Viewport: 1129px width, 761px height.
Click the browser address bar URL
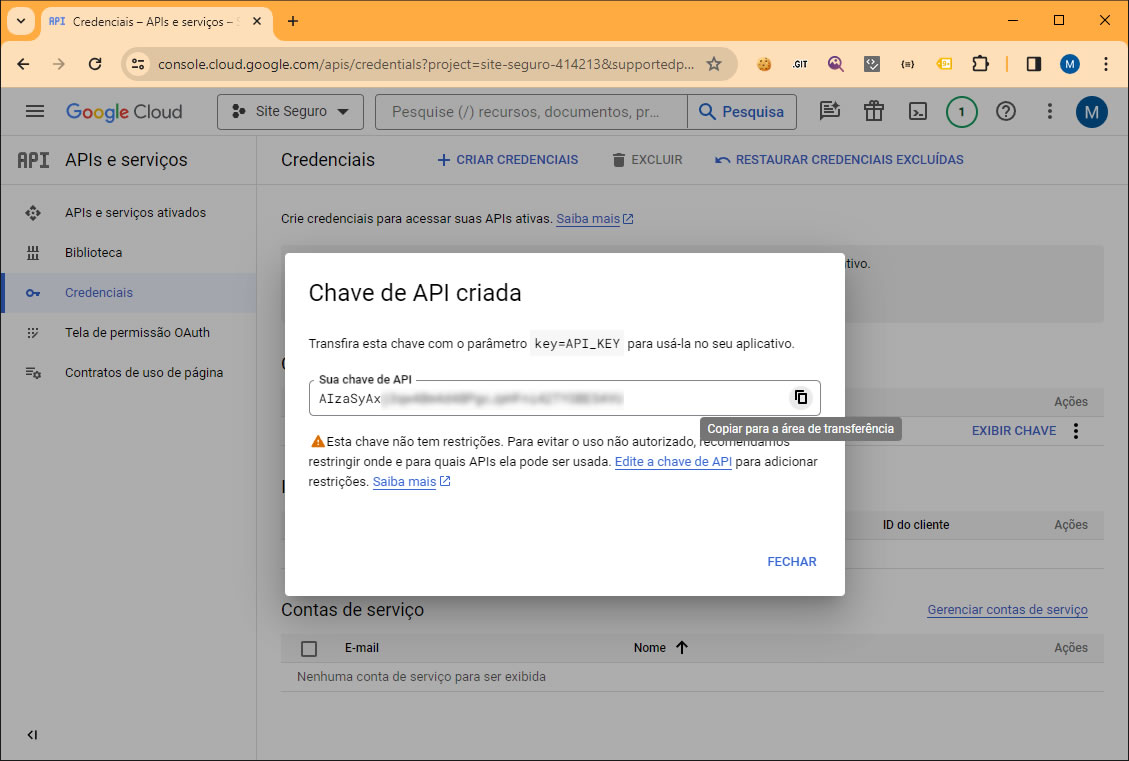[x=426, y=64]
